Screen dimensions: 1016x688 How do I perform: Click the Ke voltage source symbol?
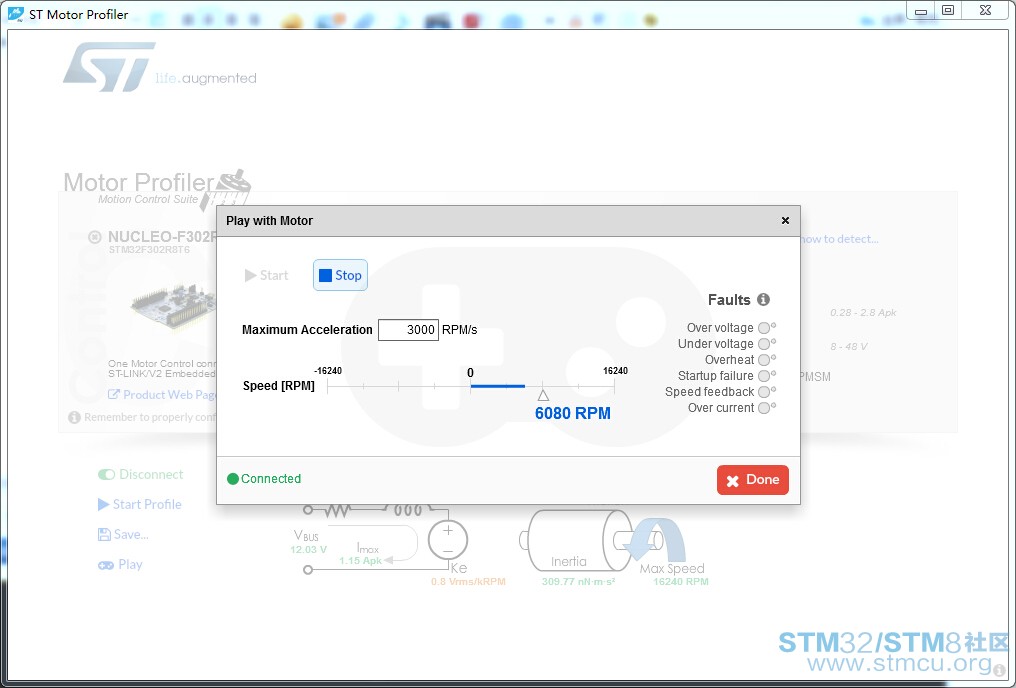(x=448, y=540)
